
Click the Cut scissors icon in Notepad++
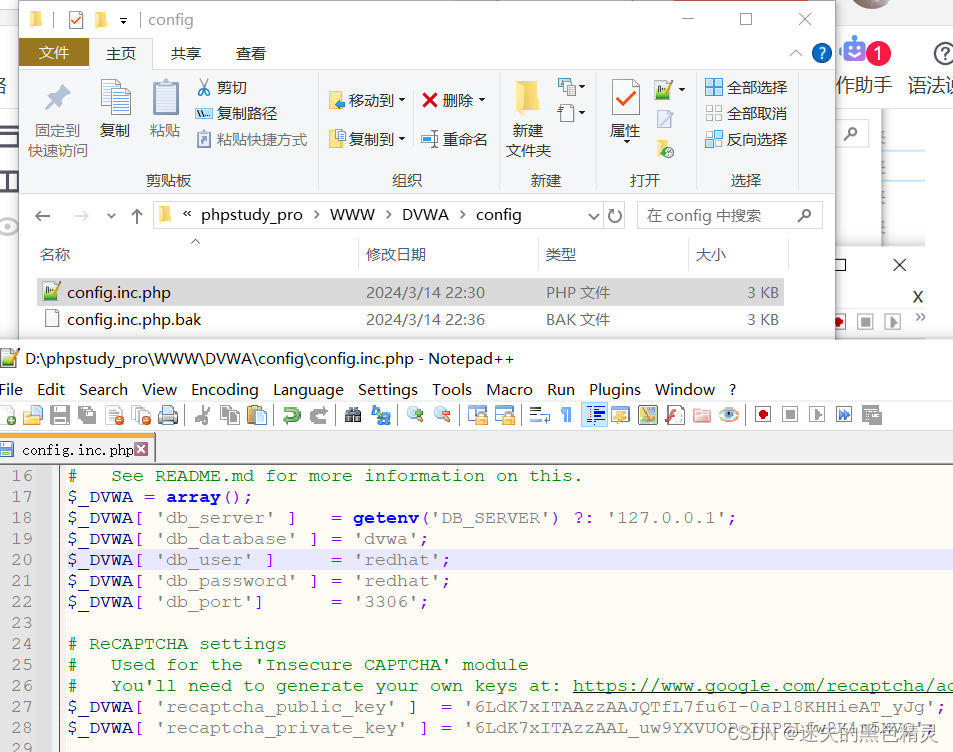(202, 415)
